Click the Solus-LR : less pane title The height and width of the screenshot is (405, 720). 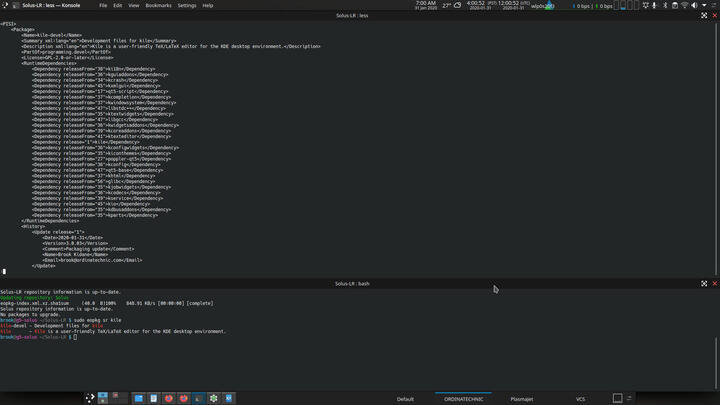pyautogui.click(x=352, y=16)
